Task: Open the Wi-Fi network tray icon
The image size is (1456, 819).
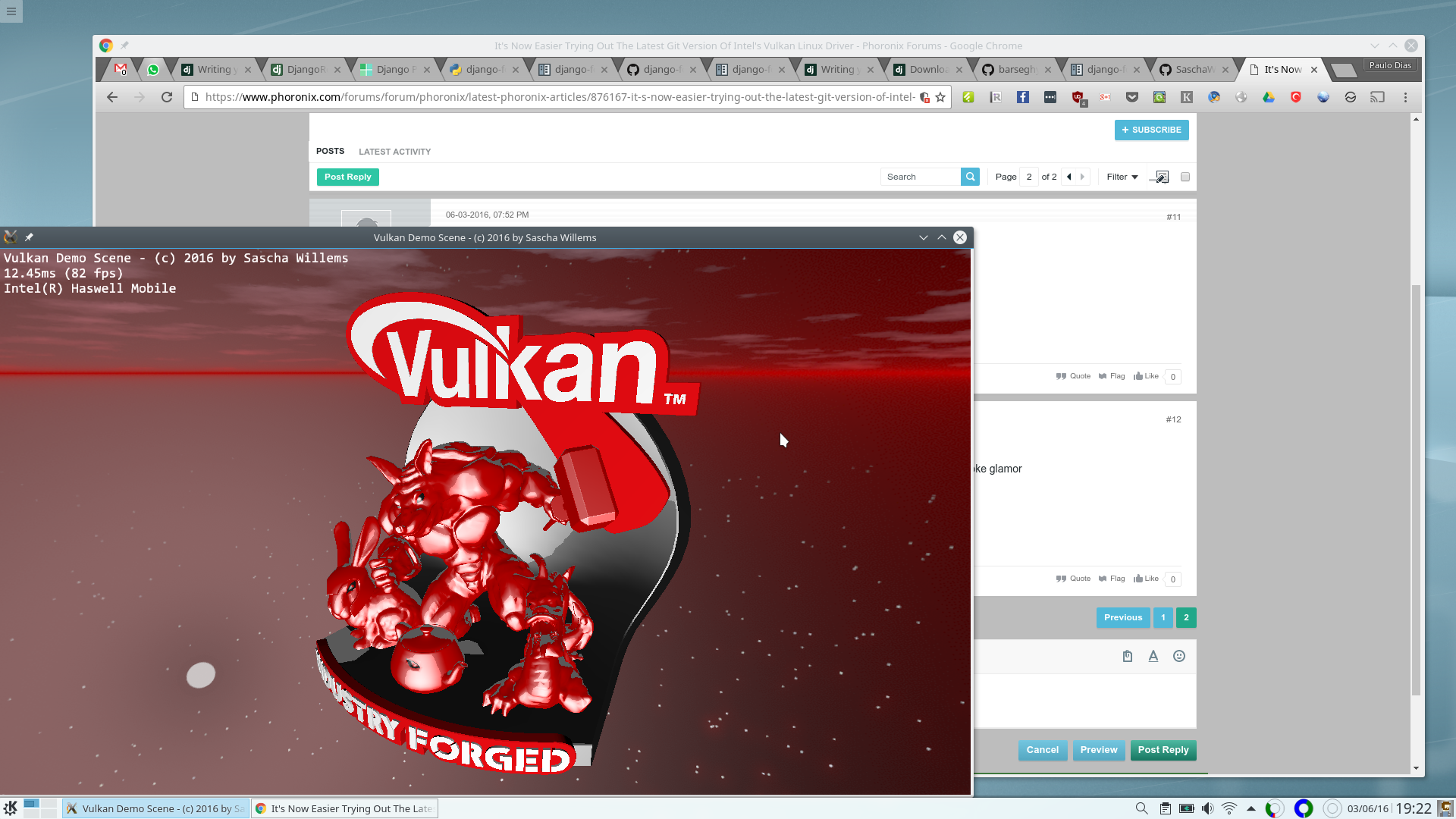Action: tap(1229, 808)
